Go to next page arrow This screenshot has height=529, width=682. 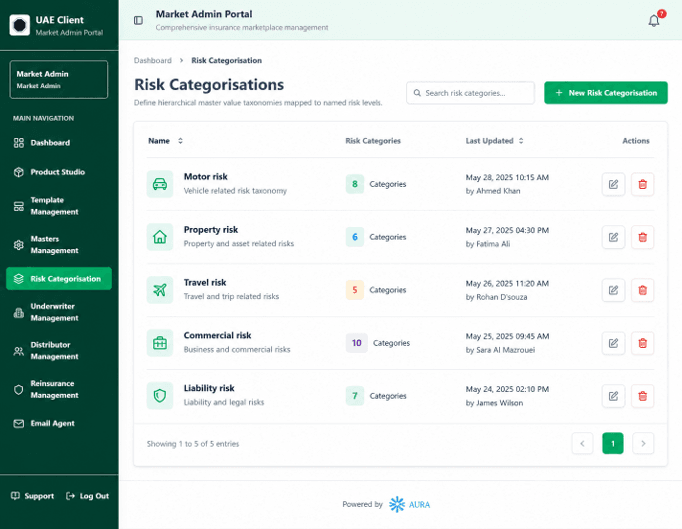pos(643,444)
